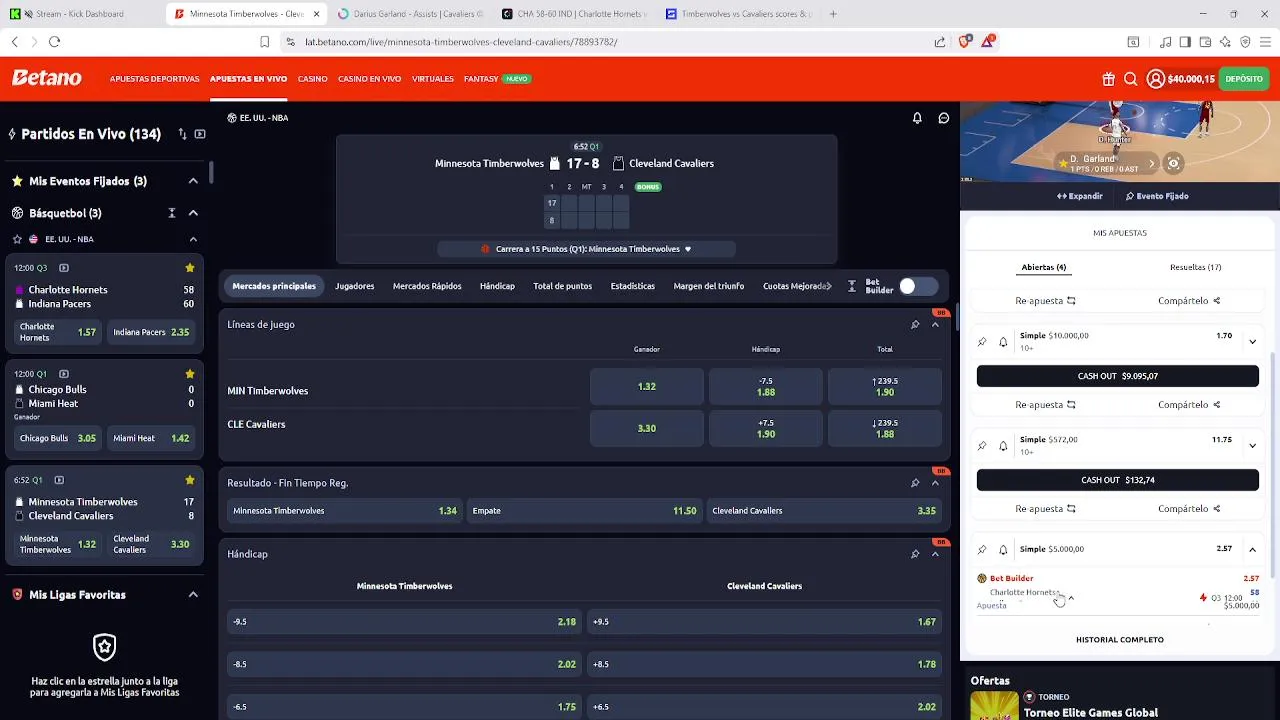1280x720 pixels.
Task: Open the Carrera a 15 Puntos (Q1) dropdown
Action: 587,249
